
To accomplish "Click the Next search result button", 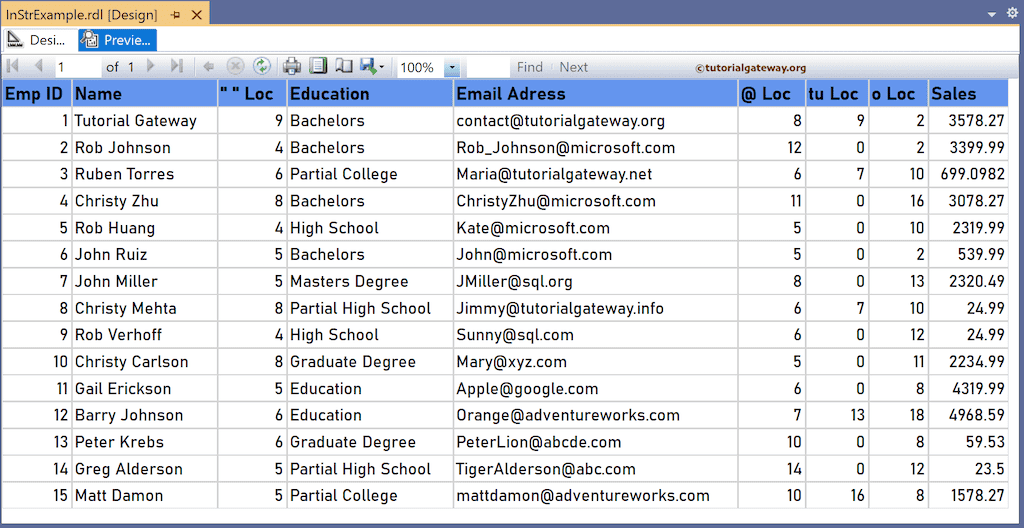I will point(574,67).
